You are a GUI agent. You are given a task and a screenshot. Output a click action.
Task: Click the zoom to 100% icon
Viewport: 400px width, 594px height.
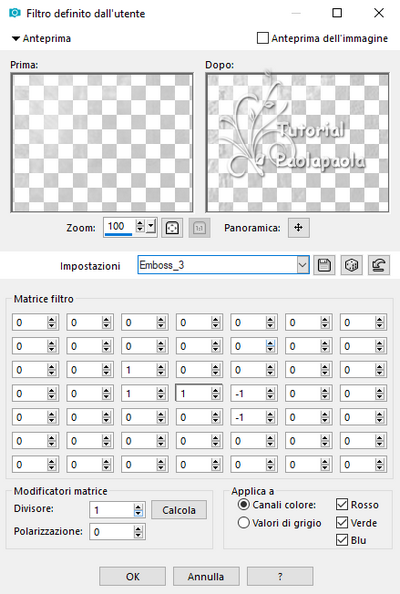click(199, 228)
